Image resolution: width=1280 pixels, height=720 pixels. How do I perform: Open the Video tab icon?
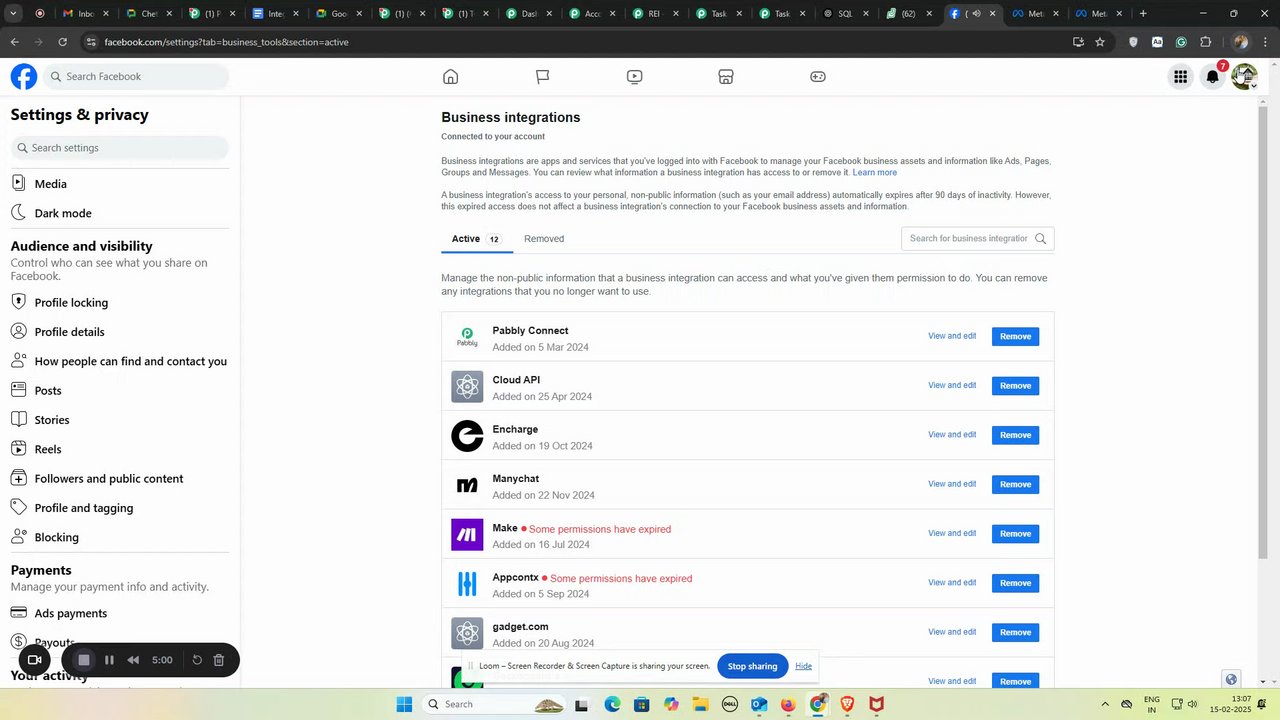click(x=634, y=77)
